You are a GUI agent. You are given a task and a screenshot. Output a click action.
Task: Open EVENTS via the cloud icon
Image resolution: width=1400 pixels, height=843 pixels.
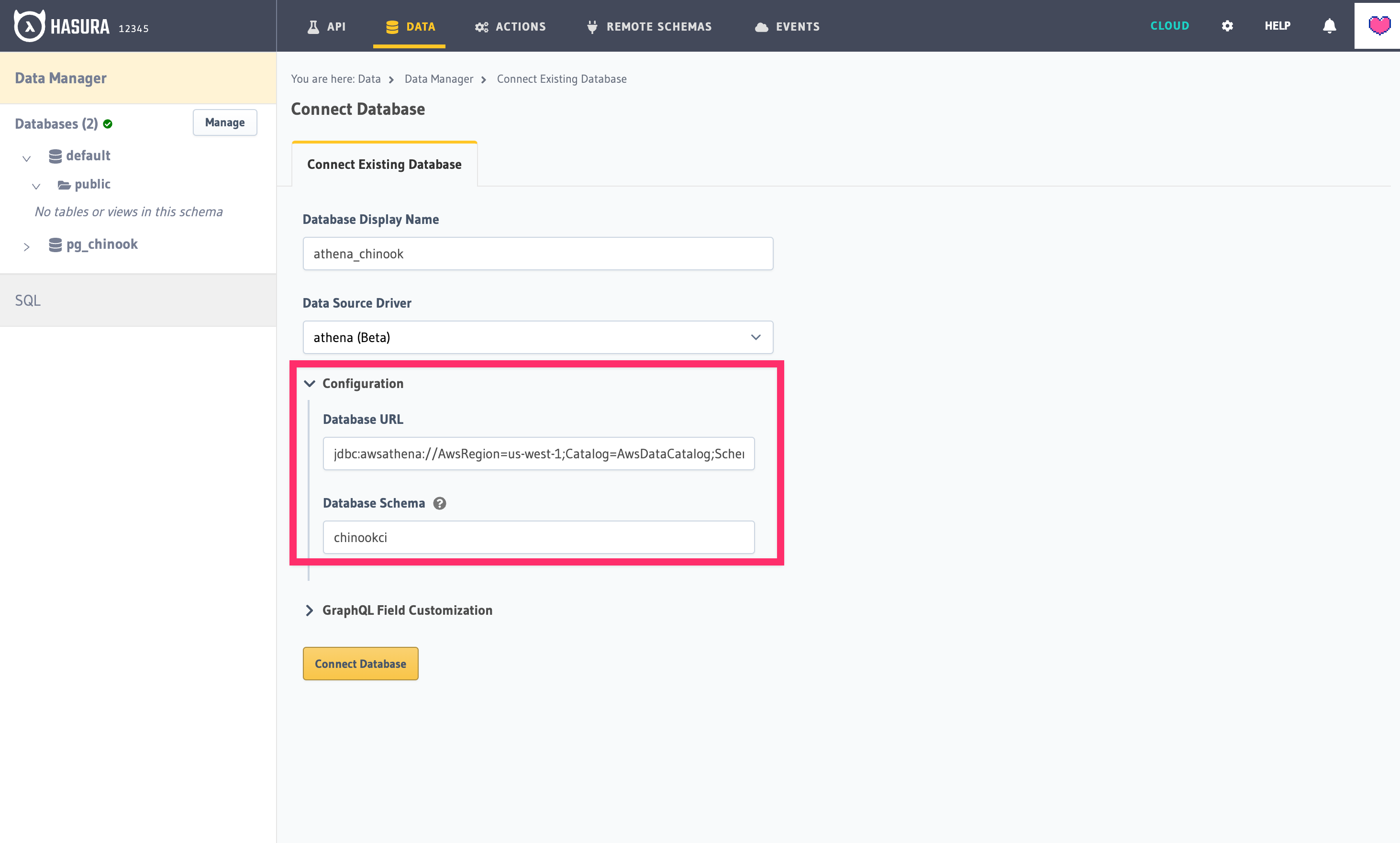(760, 26)
